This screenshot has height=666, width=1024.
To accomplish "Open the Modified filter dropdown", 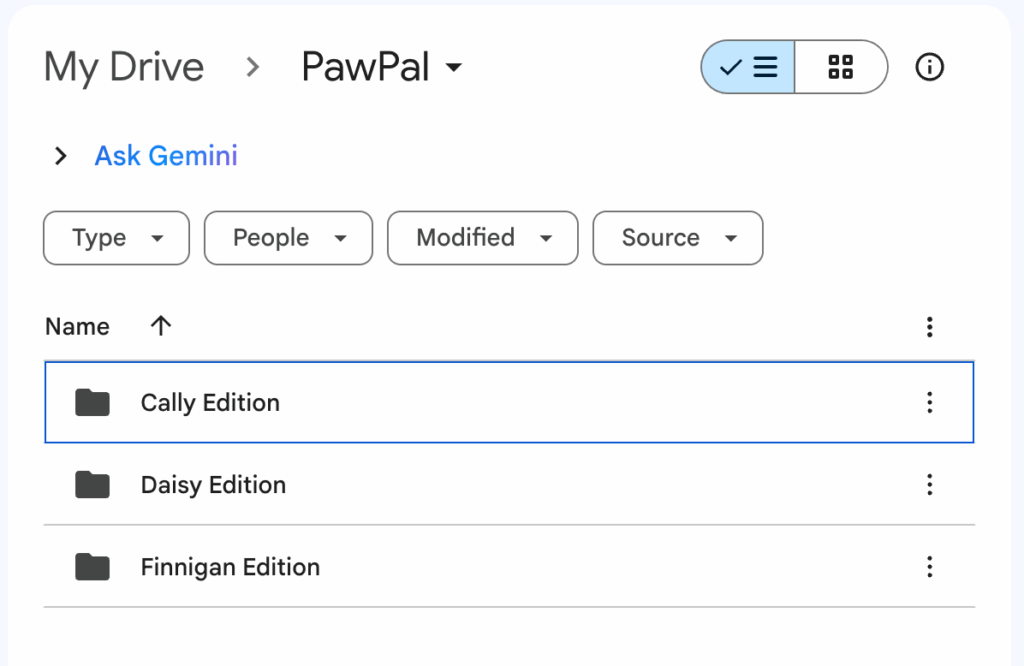I will (482, 238).
